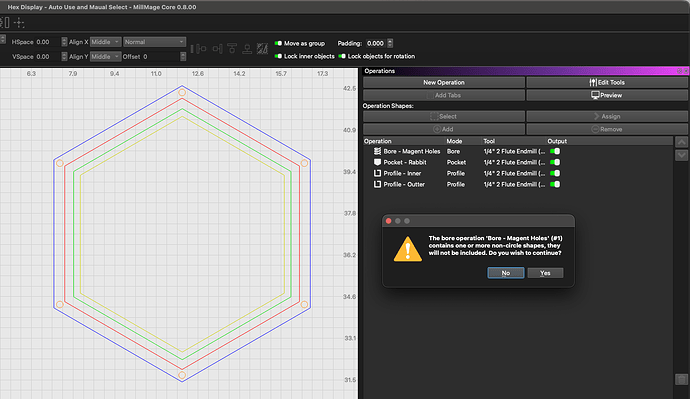The image size is (690, 399).
Task: Toggle output for Profile - Inner
Action: (x=555, y=173)
